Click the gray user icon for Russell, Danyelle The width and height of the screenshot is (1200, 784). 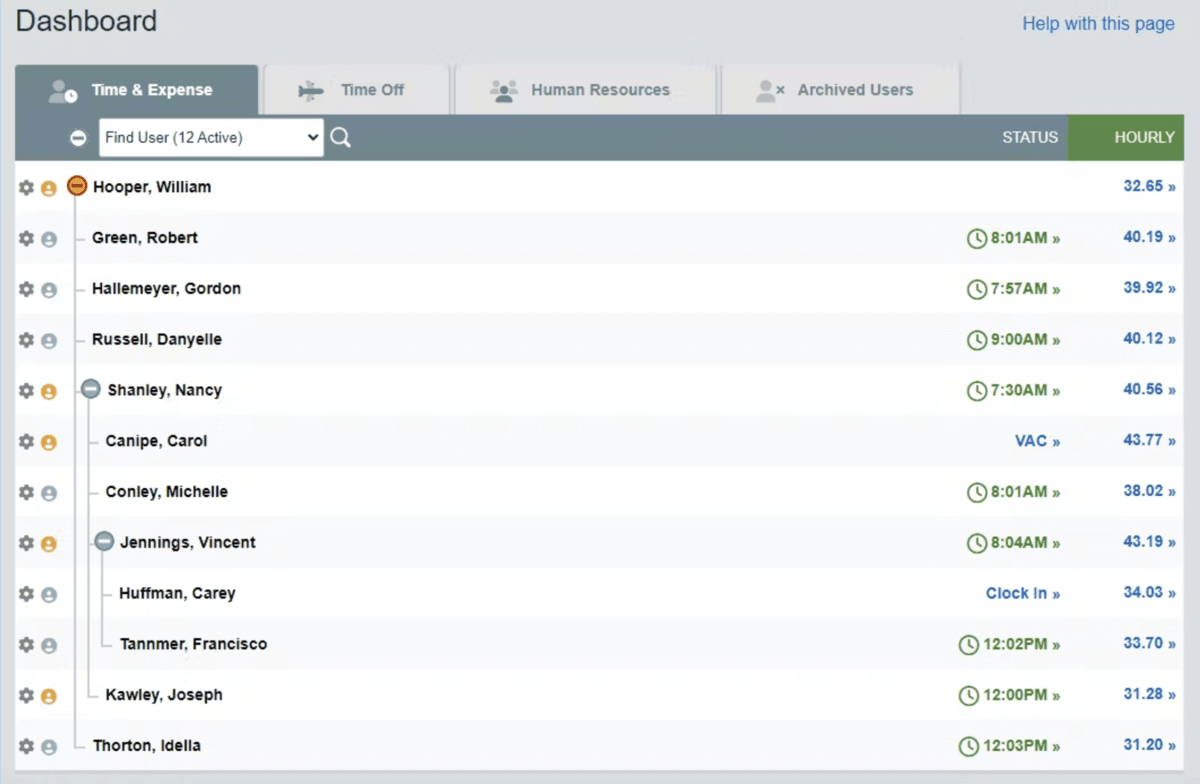(x=49, y=341)
